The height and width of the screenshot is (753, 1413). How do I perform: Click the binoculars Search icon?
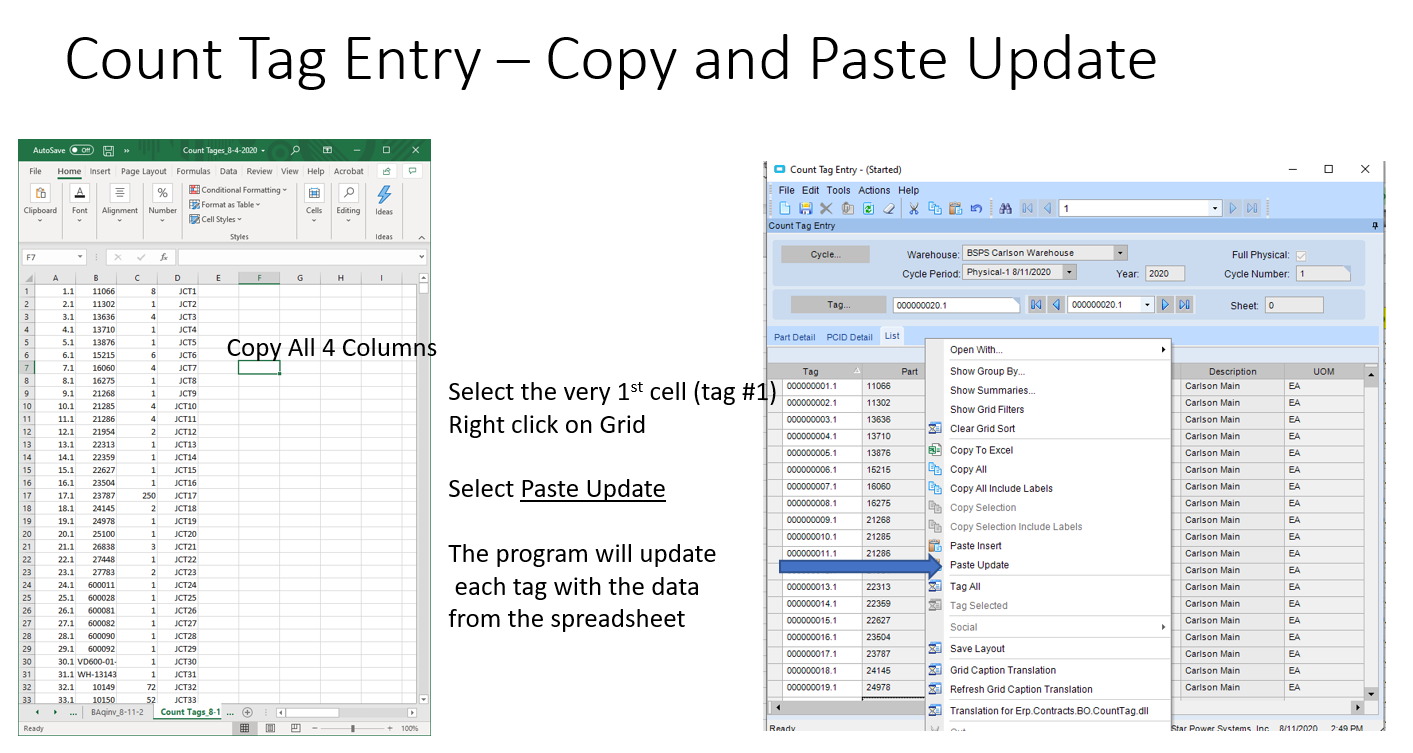point(1005,208)
